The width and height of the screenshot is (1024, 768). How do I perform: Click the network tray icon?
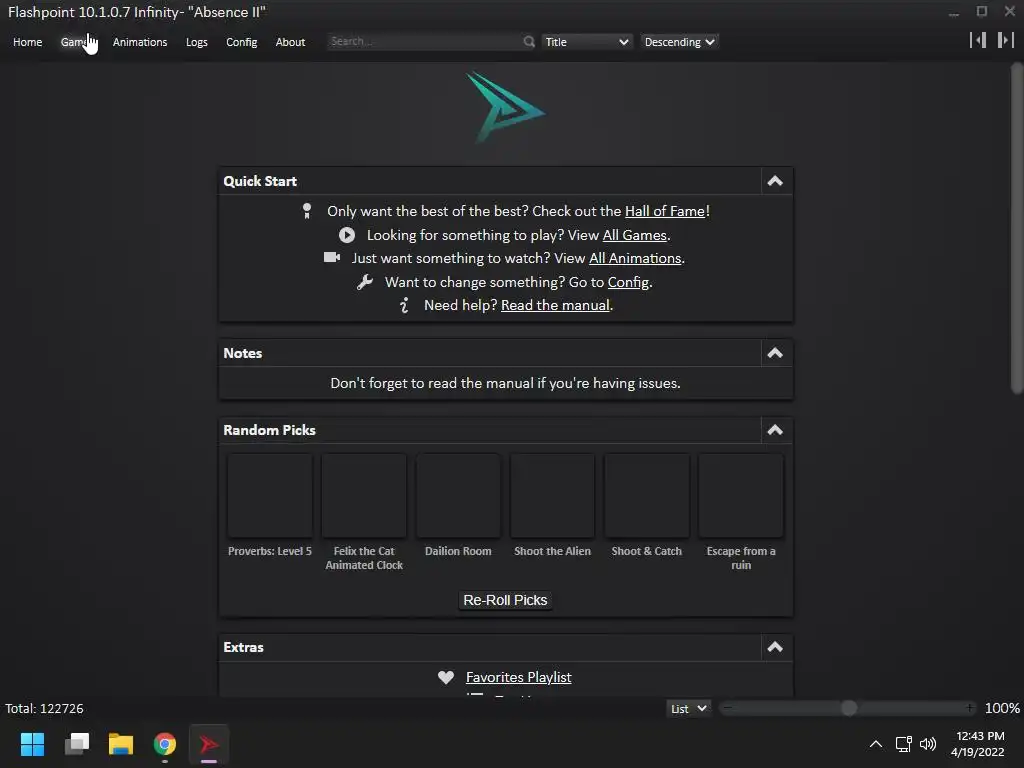(x=903, y=744)
